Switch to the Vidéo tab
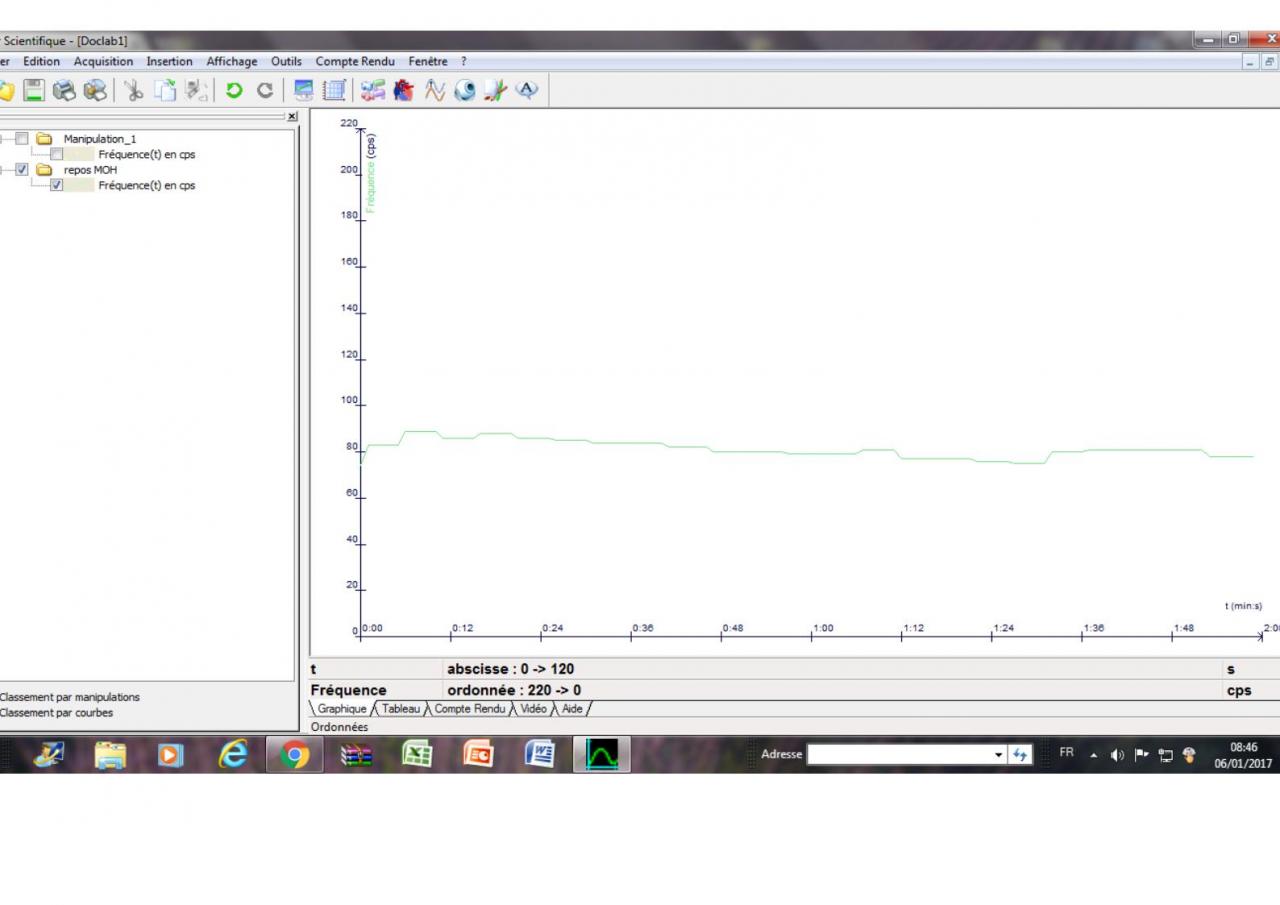 (x=534, y=709)
